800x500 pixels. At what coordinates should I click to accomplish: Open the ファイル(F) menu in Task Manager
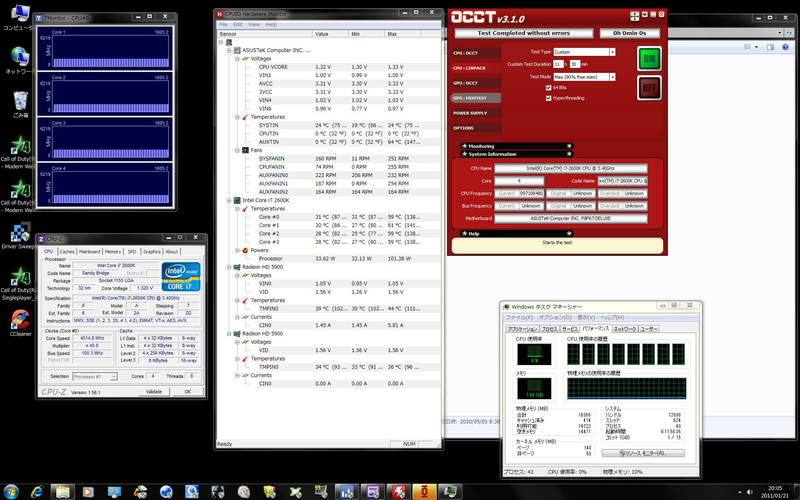point(519,317)
